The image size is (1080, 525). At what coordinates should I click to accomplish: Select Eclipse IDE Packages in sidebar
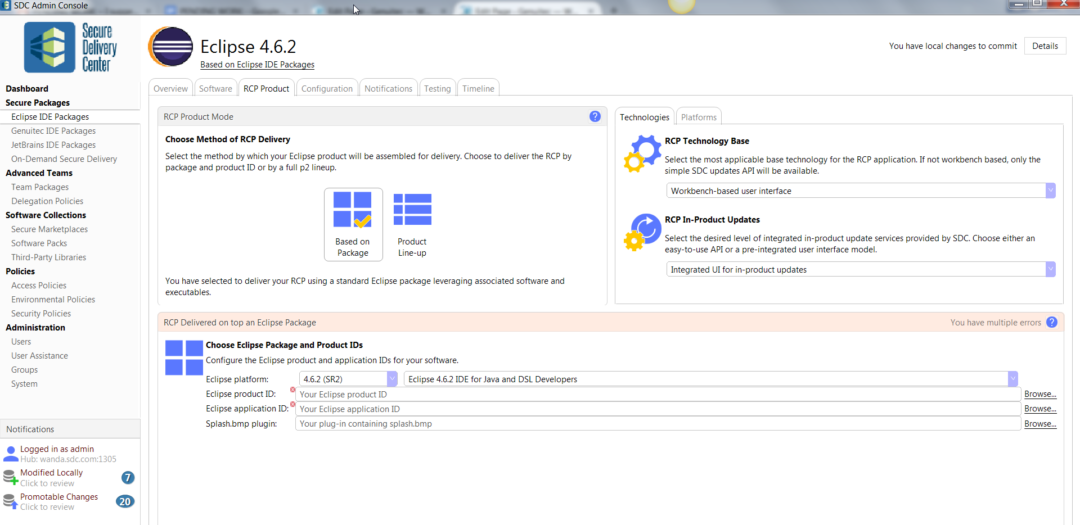(50, 116)
